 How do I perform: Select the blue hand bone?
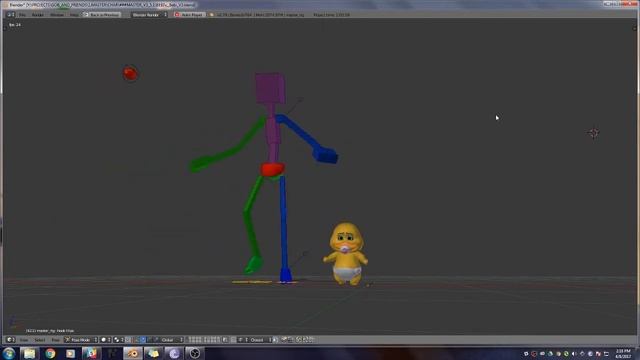click(x=325, y=156)
